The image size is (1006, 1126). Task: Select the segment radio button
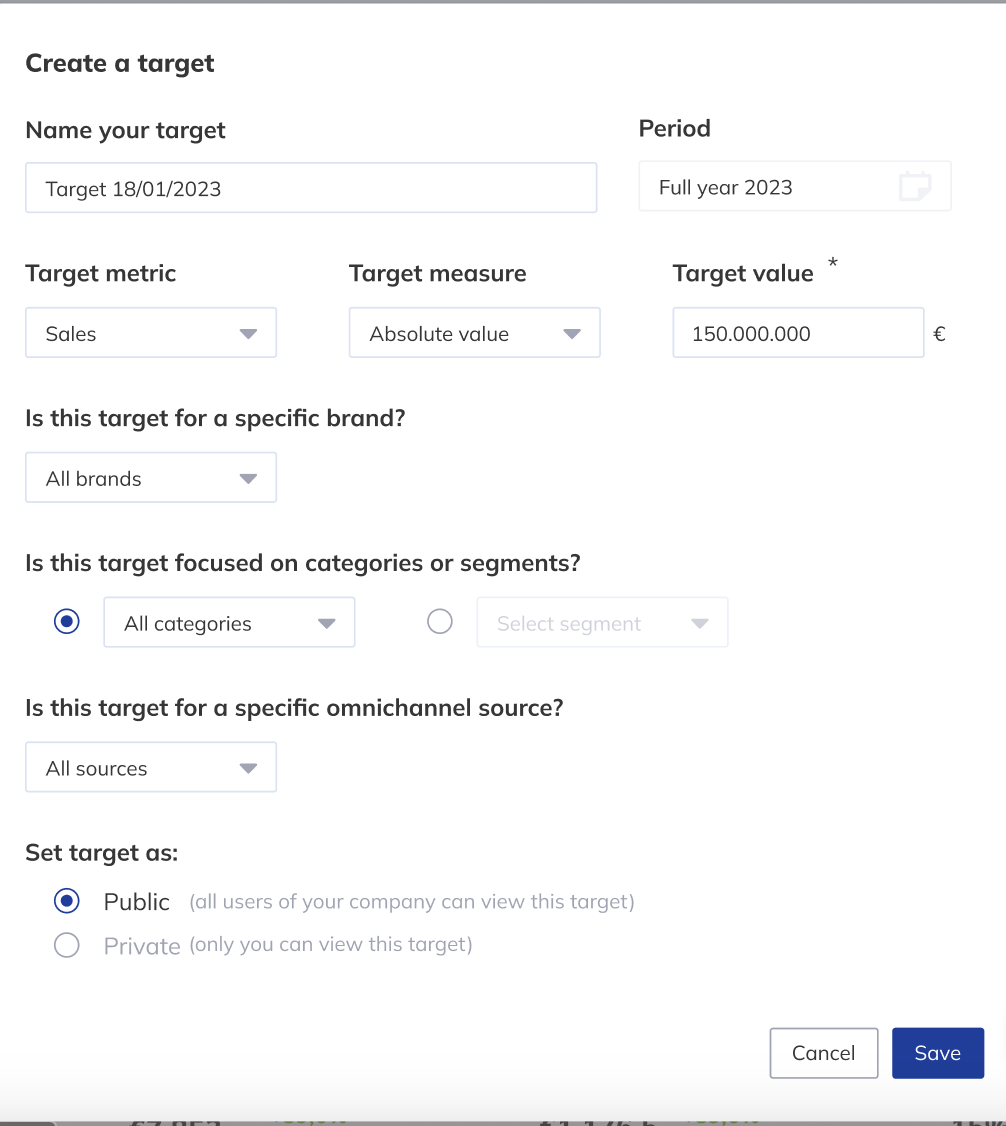tap(440, 622)
